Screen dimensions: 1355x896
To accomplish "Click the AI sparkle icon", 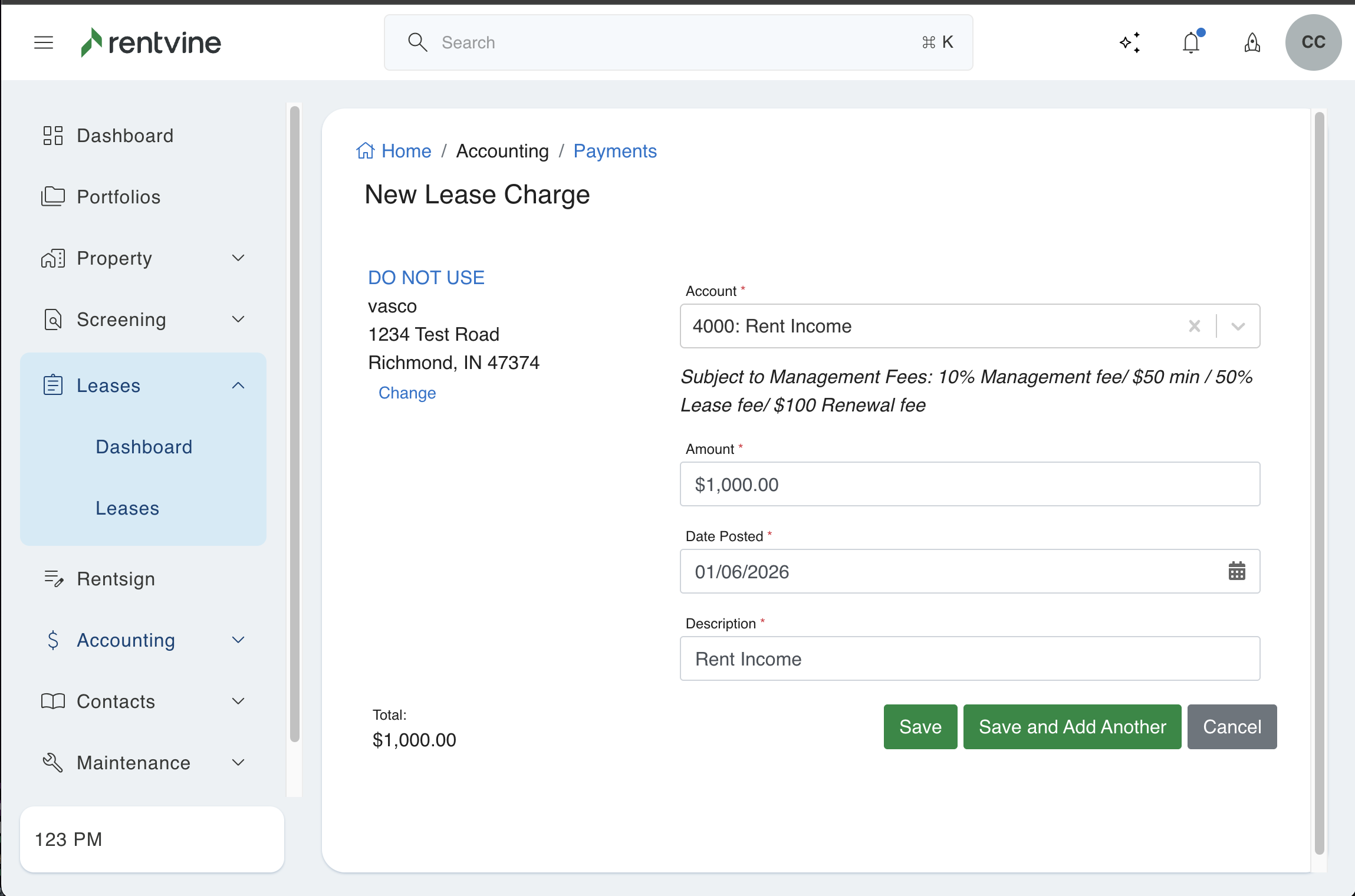I will coord(1130,42).
